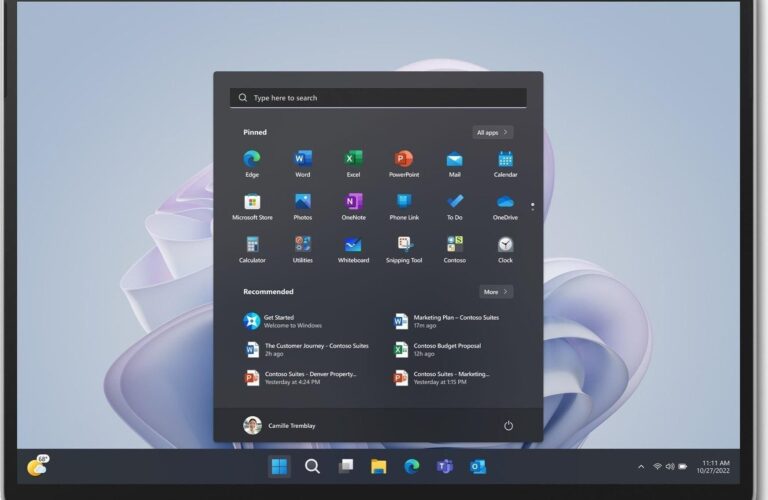
Task: Click the More button in Recommended
Action: (496, 292)
